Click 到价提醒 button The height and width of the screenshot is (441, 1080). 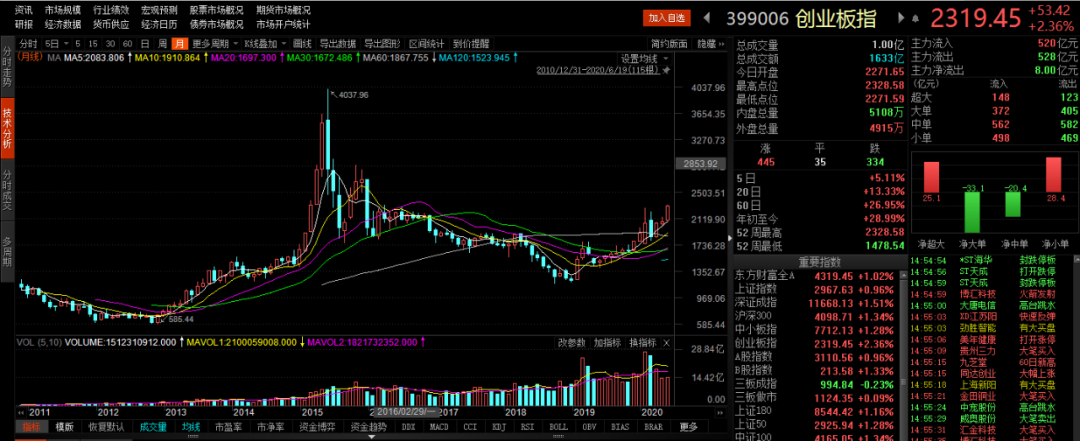click(x=471, y=43)
